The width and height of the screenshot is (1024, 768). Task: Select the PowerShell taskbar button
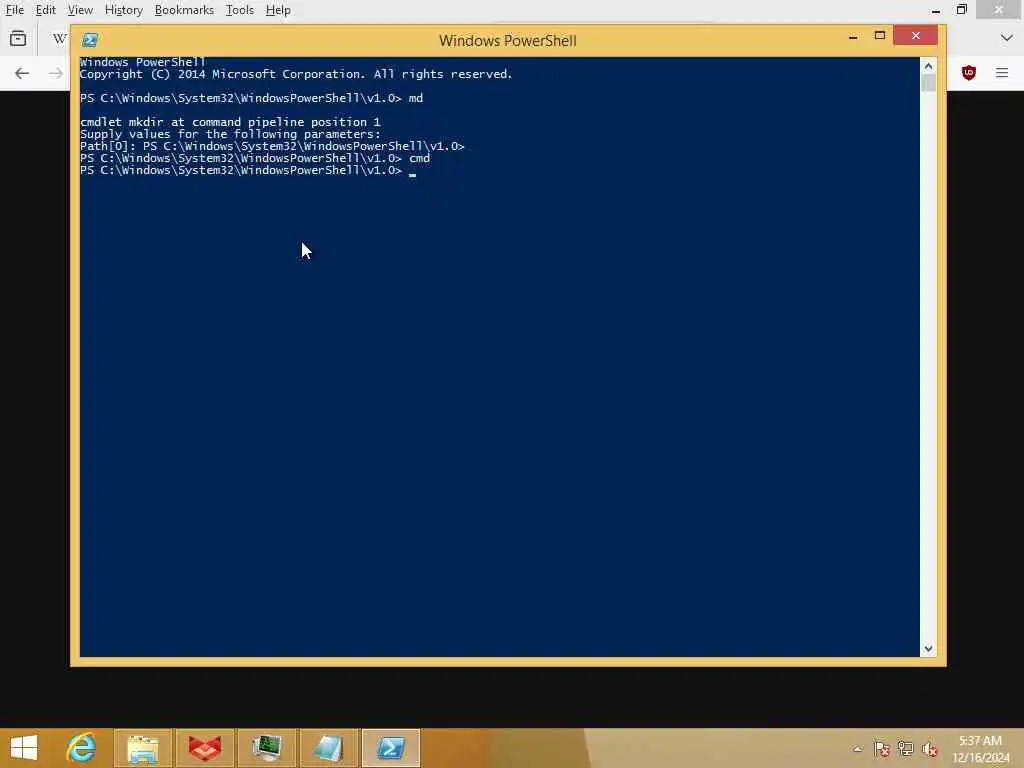coord(391,748)
